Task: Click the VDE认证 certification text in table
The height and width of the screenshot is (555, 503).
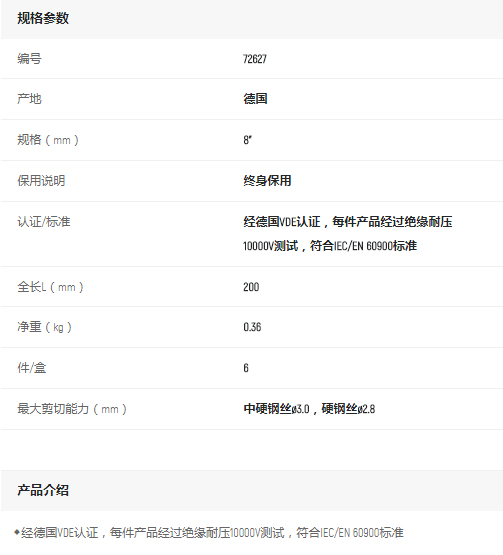Action: click(x=300, y=222)
